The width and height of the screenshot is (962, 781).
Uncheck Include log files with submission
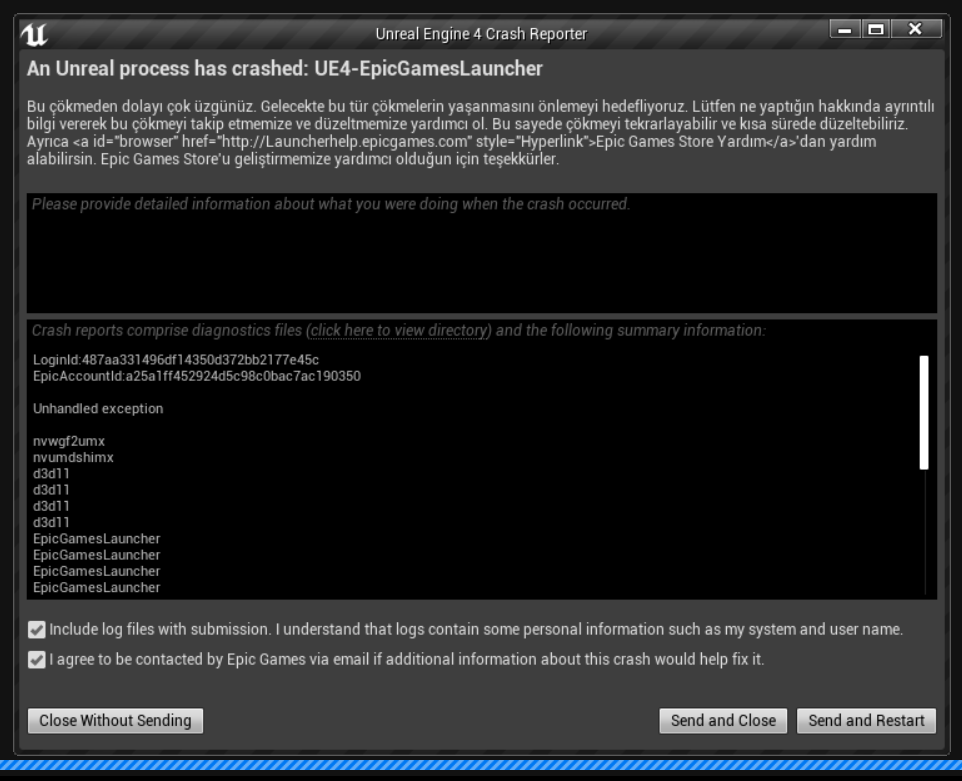(x=37, y=630)
